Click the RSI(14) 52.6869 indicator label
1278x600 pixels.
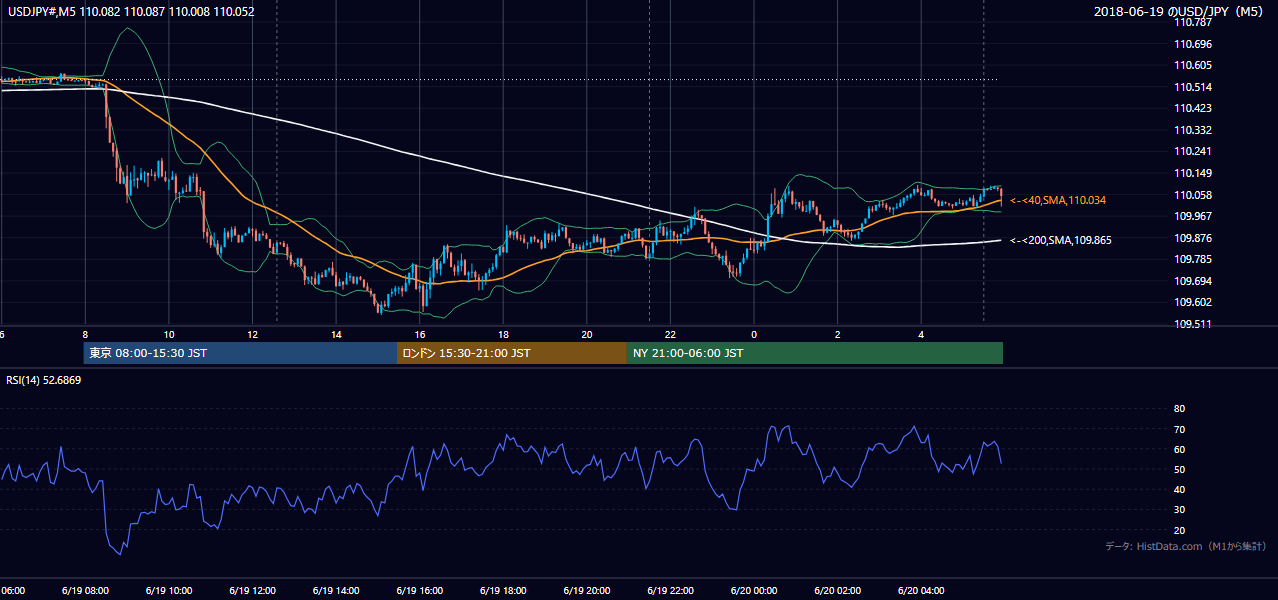[44, 380]
